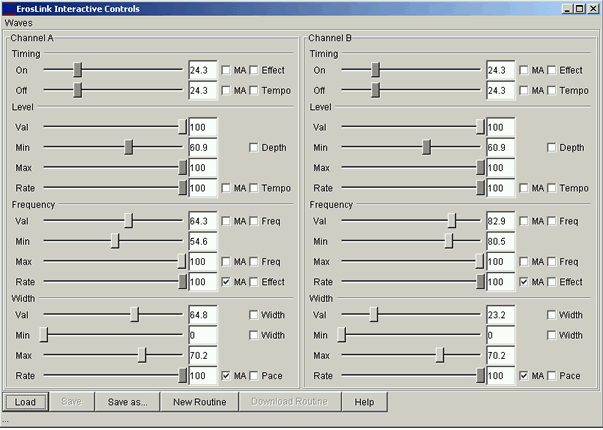Check Width box for Channel B Width Val
This screenshot has height=430, width=603.
551,315
